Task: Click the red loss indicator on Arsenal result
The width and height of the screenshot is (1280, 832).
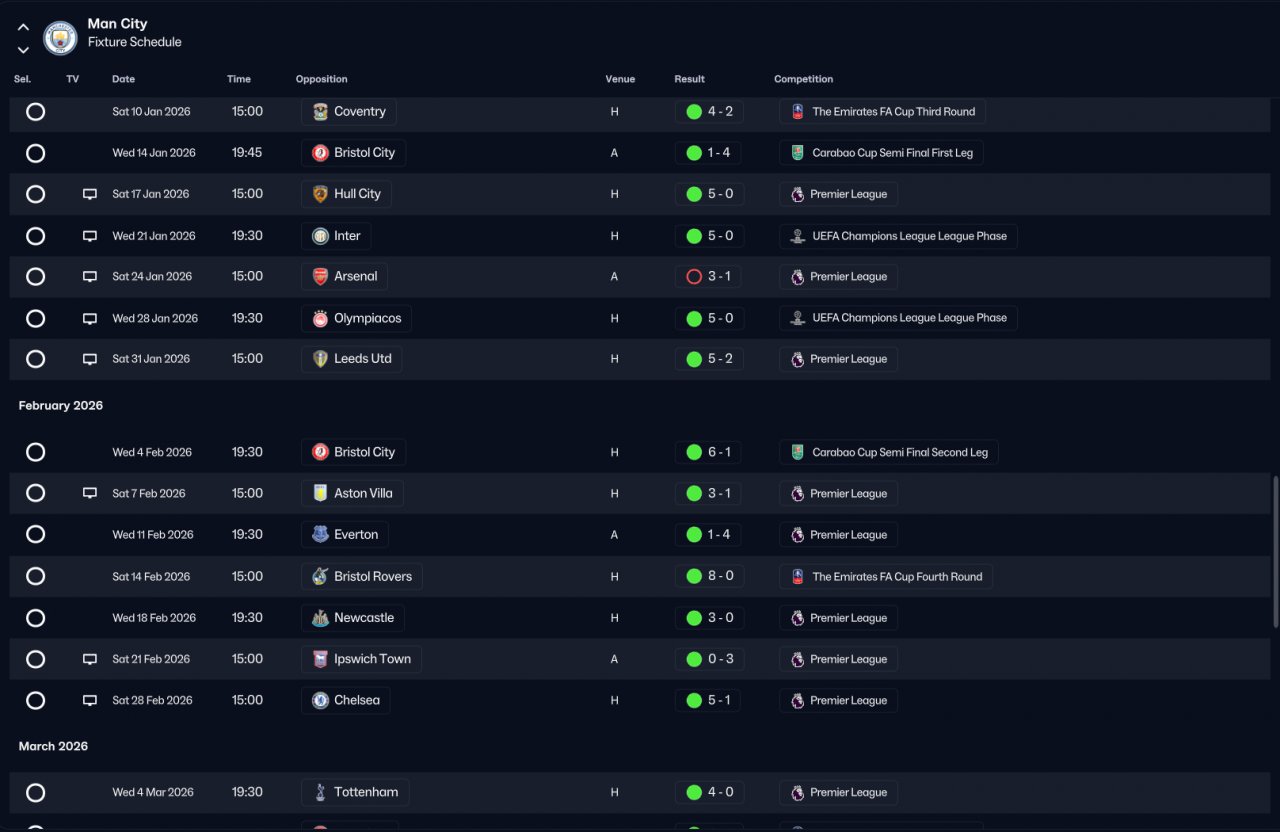Action: tap(694, 277)
